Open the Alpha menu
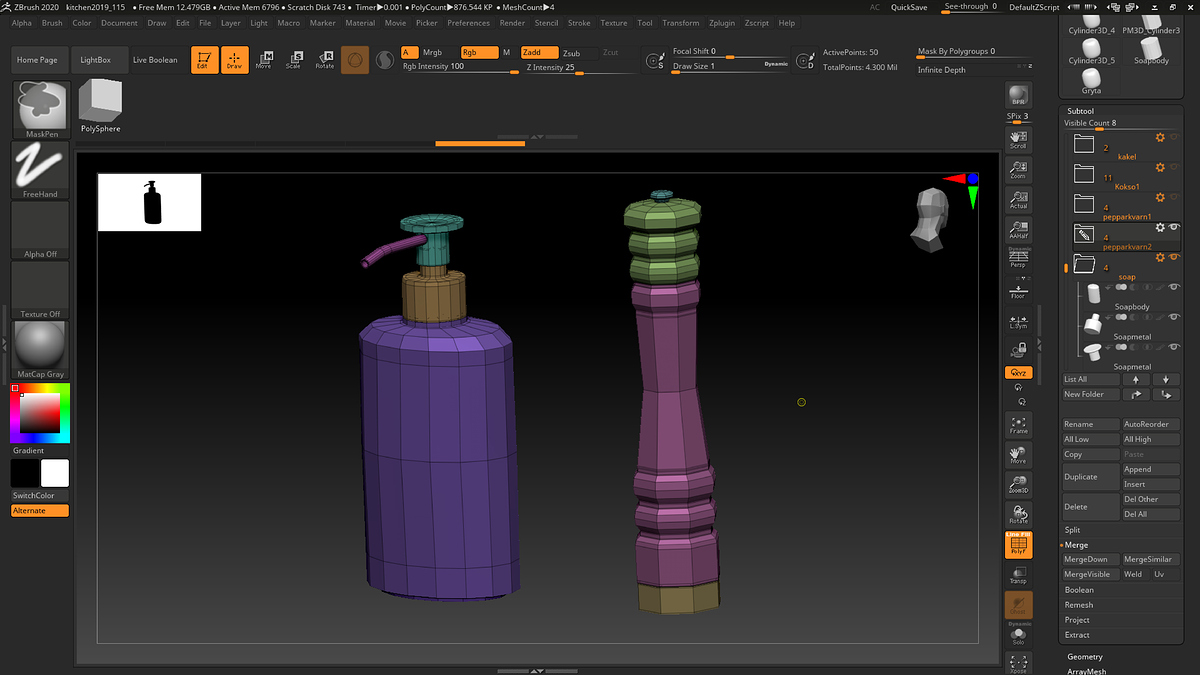 coord(21,23)
